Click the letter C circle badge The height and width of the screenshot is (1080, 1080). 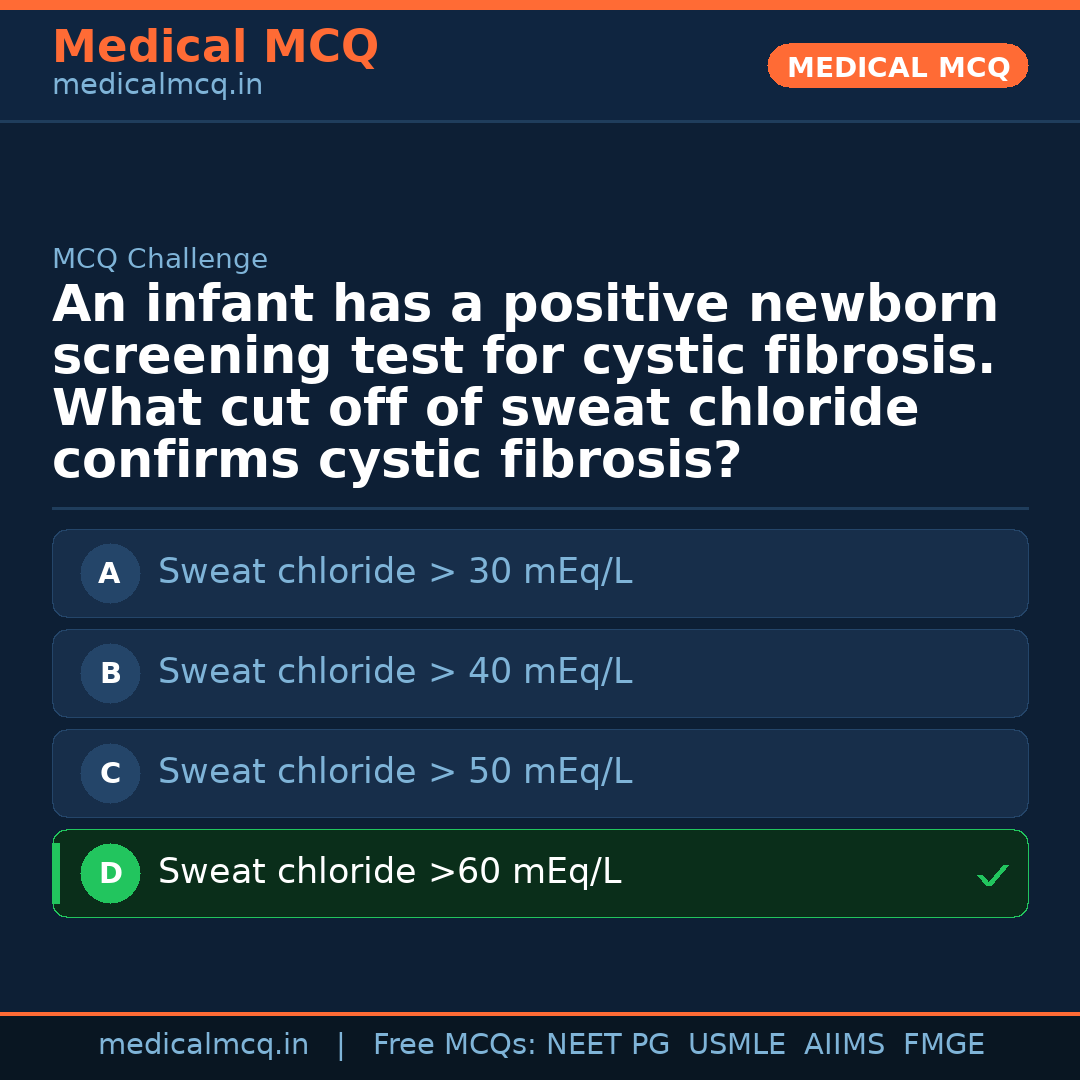(x=110, y=774)
